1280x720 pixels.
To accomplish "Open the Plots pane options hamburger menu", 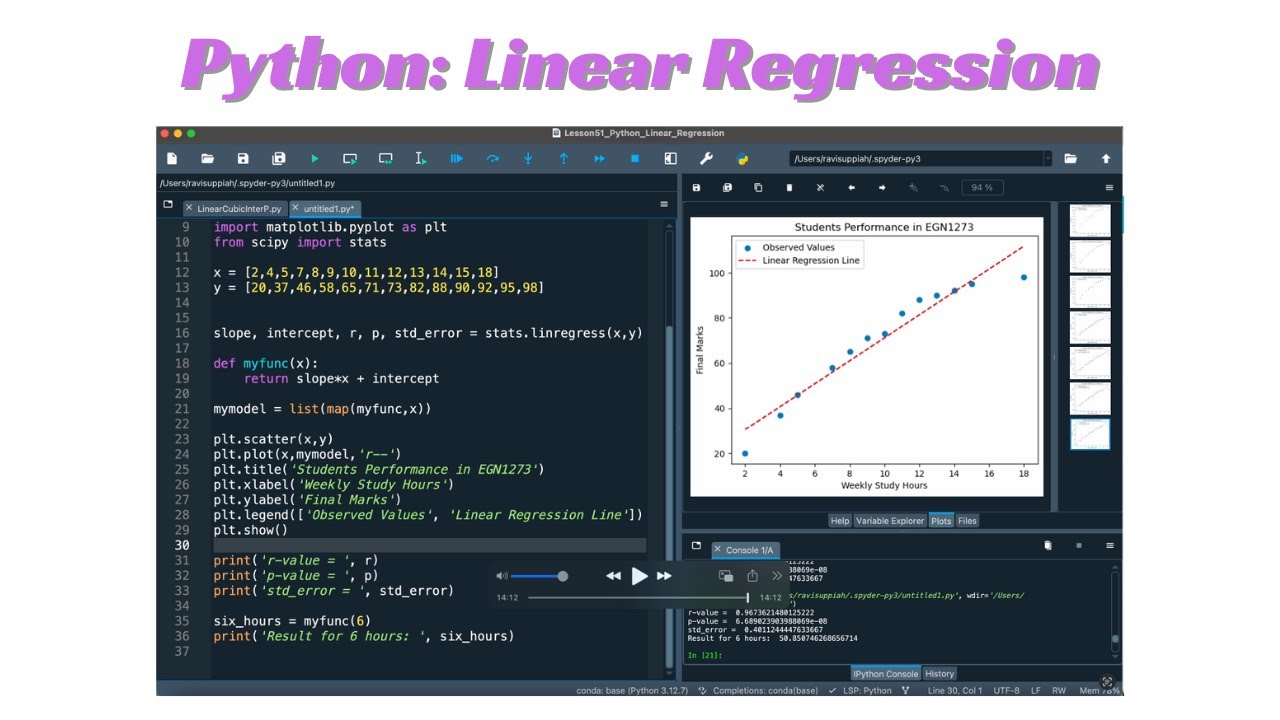I will pyautogui.click(x=1109, y=187).
